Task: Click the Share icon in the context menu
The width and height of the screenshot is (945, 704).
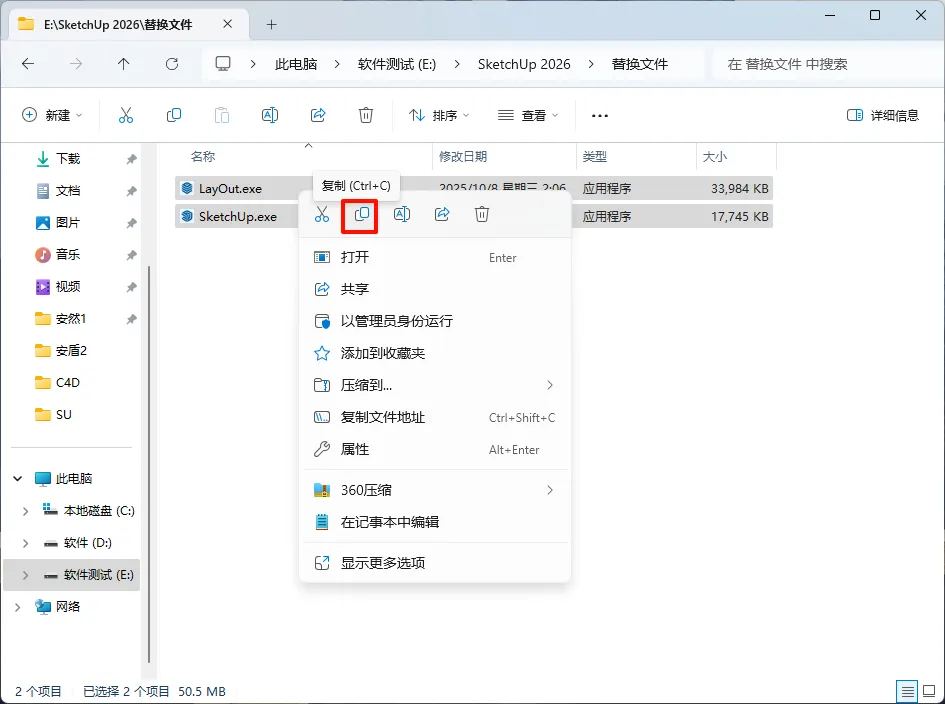Action: point(442,214)
